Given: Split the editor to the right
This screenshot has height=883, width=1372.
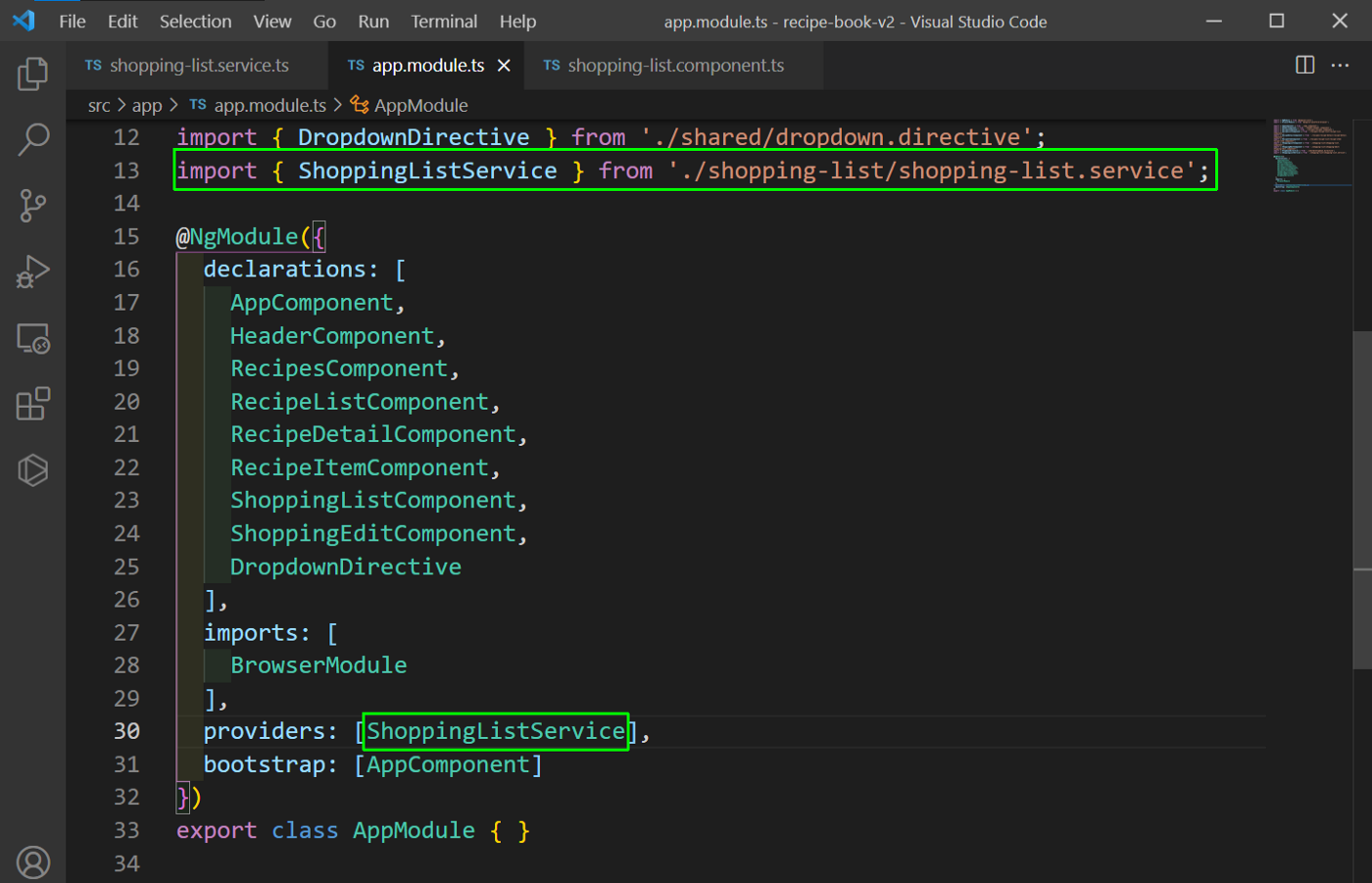Looking at the screenshot, I should coord(1304,65).
